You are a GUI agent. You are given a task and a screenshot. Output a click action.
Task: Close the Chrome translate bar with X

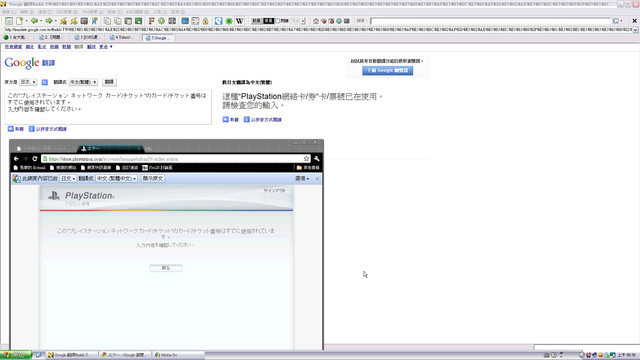(318, 178)
